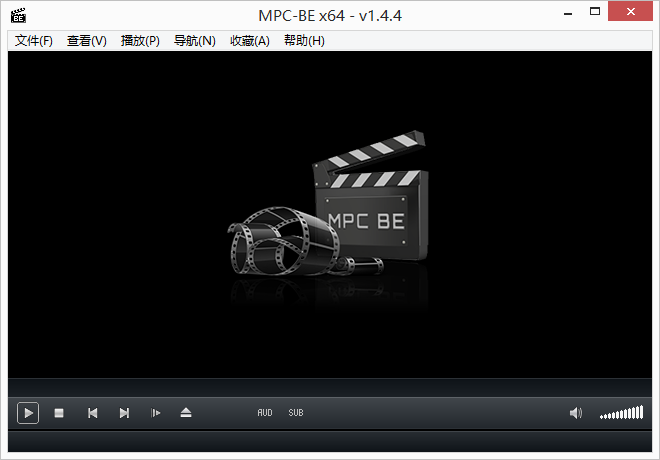Skip to the next file
This screenshot has width=660, height=460.
click(124, 413)
